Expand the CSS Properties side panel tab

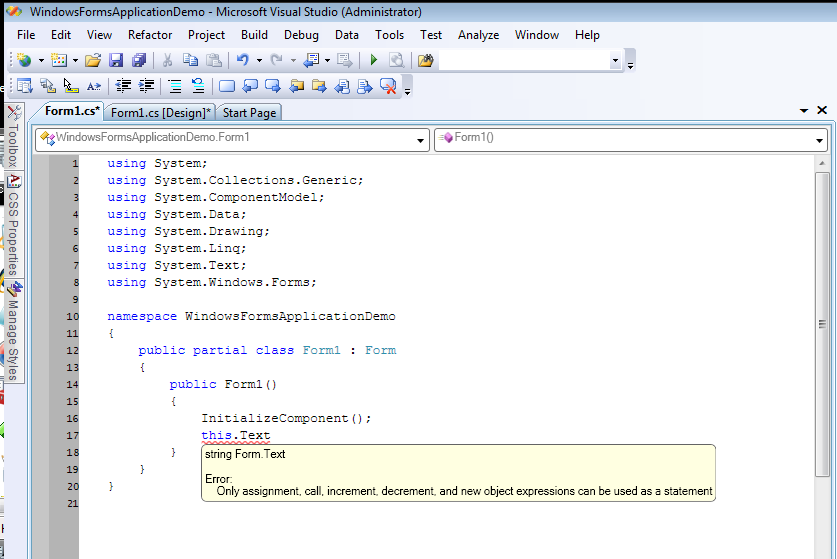[14, 225]
